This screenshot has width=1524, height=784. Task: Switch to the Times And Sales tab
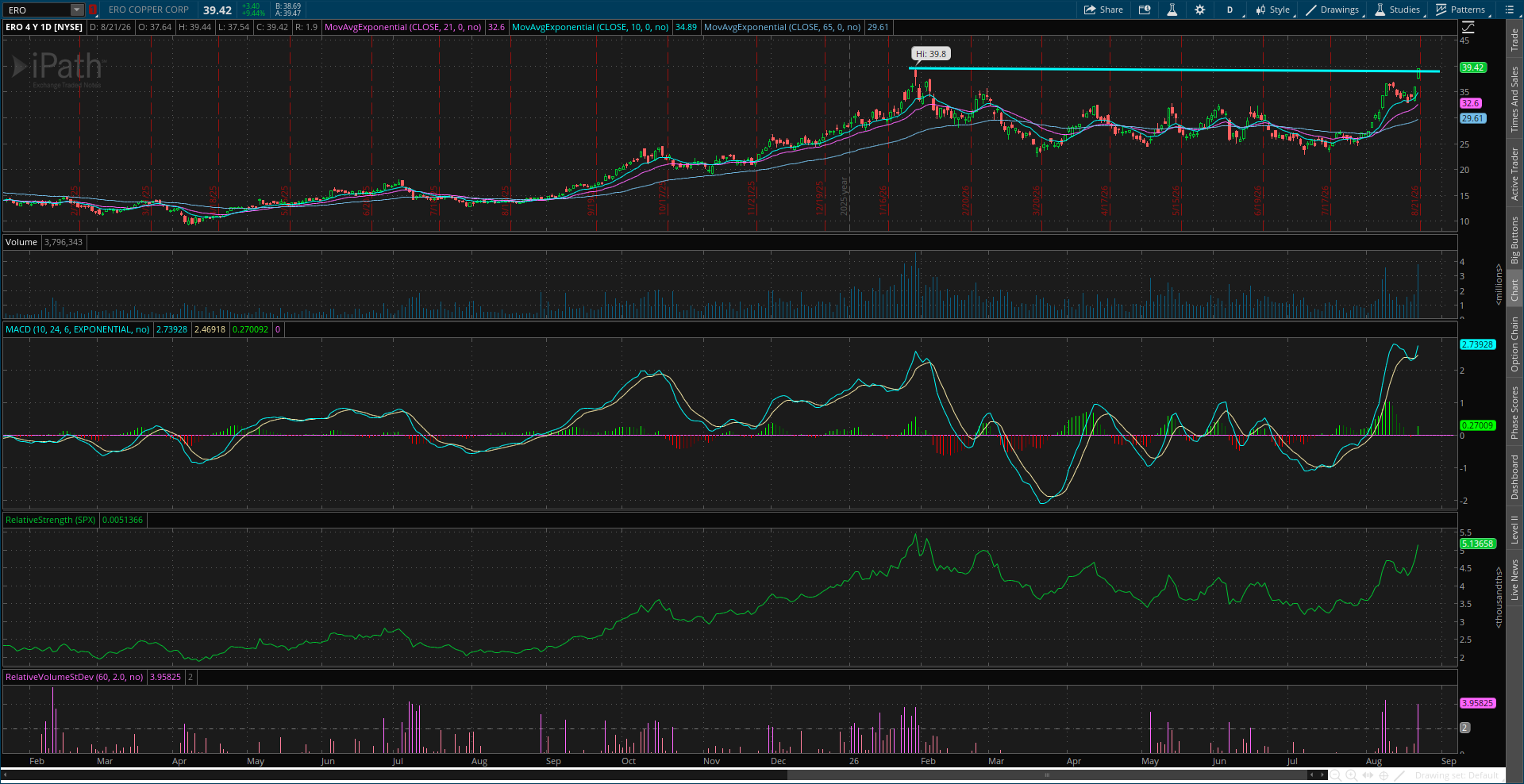1514,99
